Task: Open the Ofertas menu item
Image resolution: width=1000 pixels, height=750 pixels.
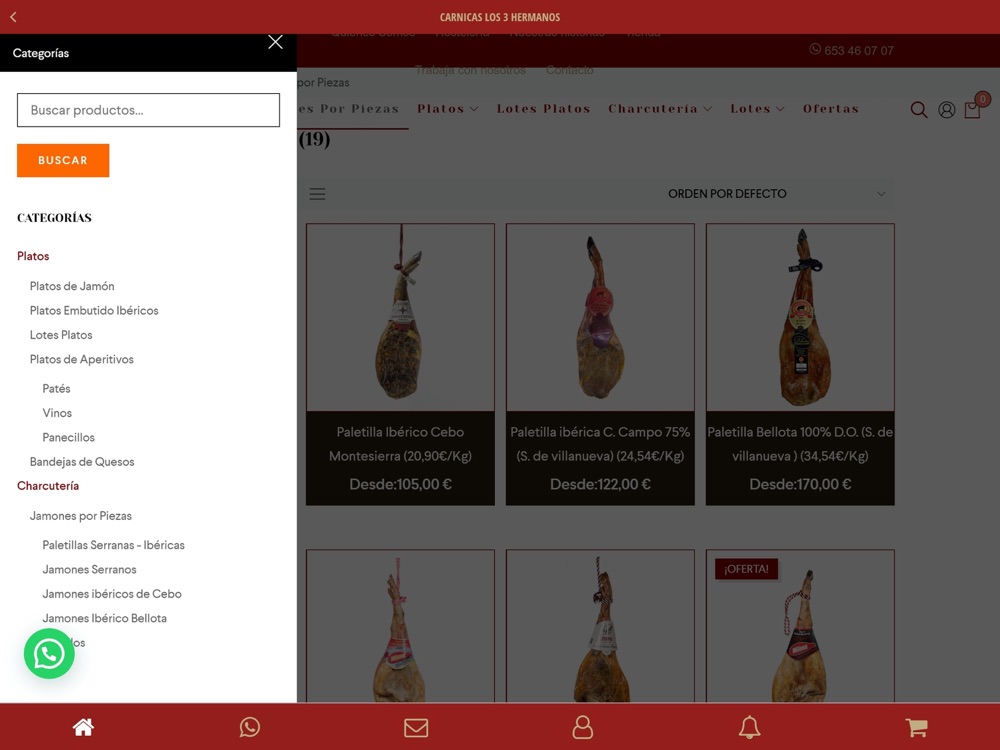Action: click(831, 108)
